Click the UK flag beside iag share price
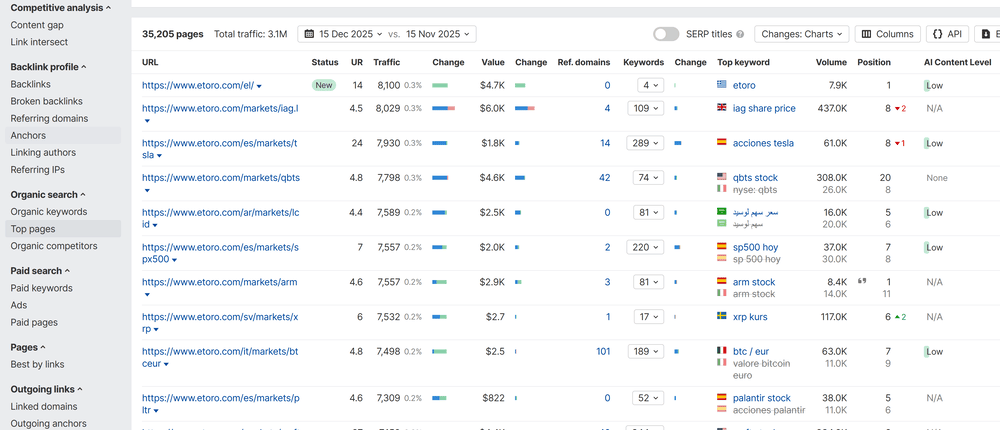Image resolution: width=1000 pixels, height=430 pixels. [x=722, y=108]
